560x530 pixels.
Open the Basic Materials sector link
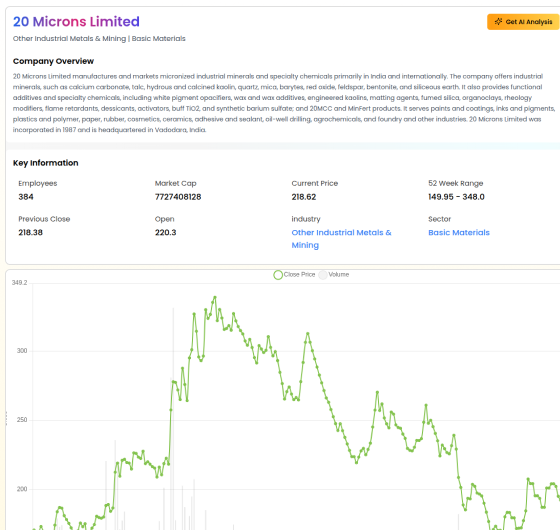click(459, 232)
